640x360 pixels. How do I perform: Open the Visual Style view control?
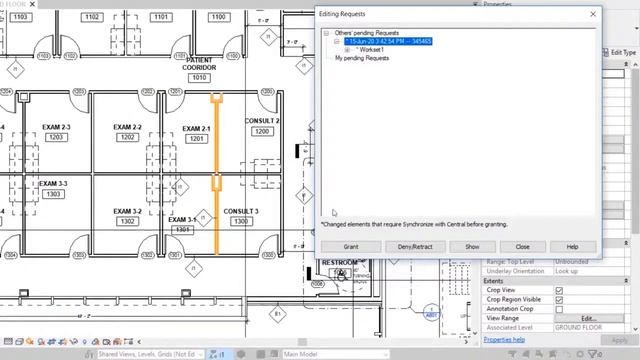tap(19, 342)
